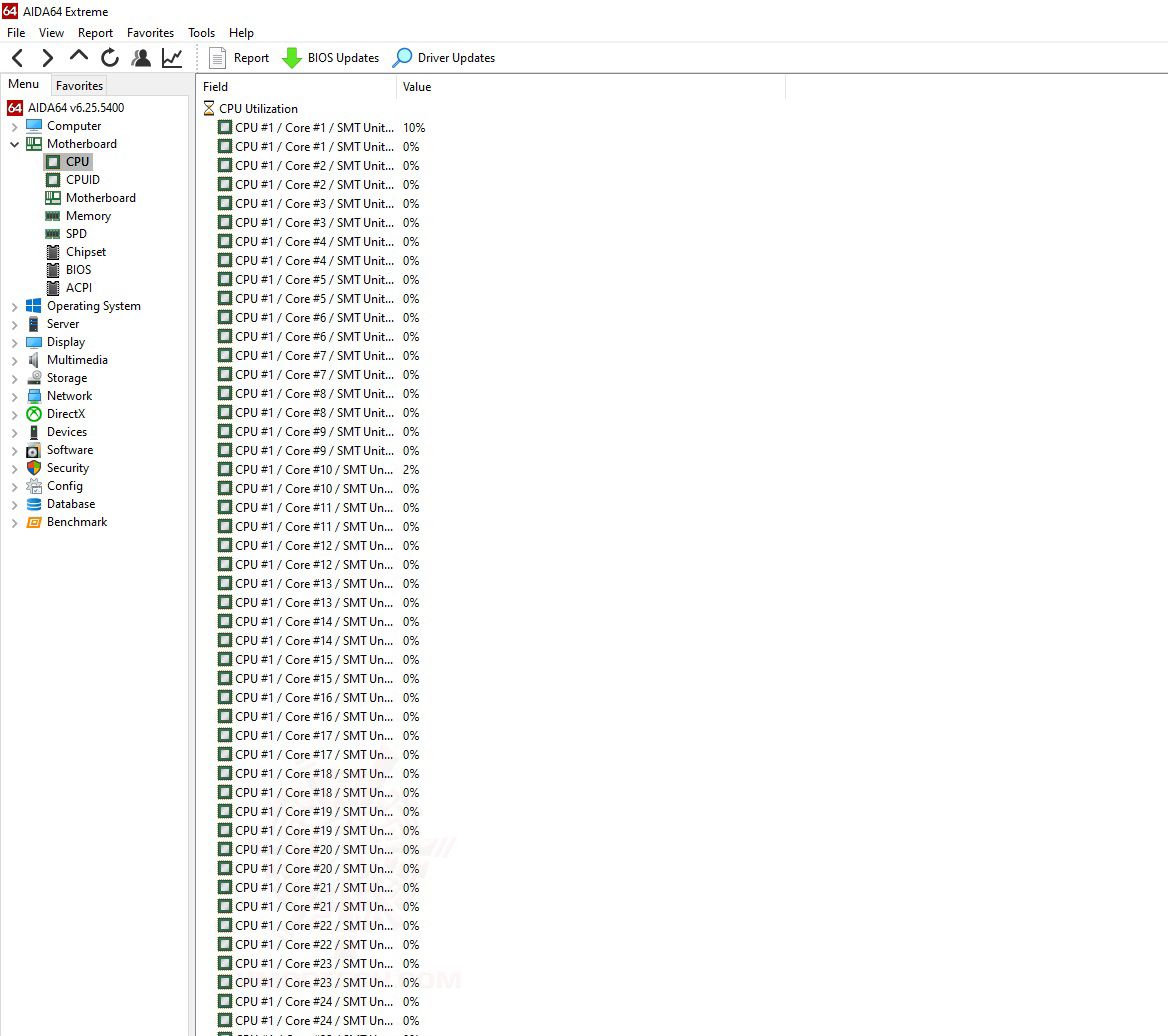
Task: Open the Help menu
Action: tap(241, 33)
